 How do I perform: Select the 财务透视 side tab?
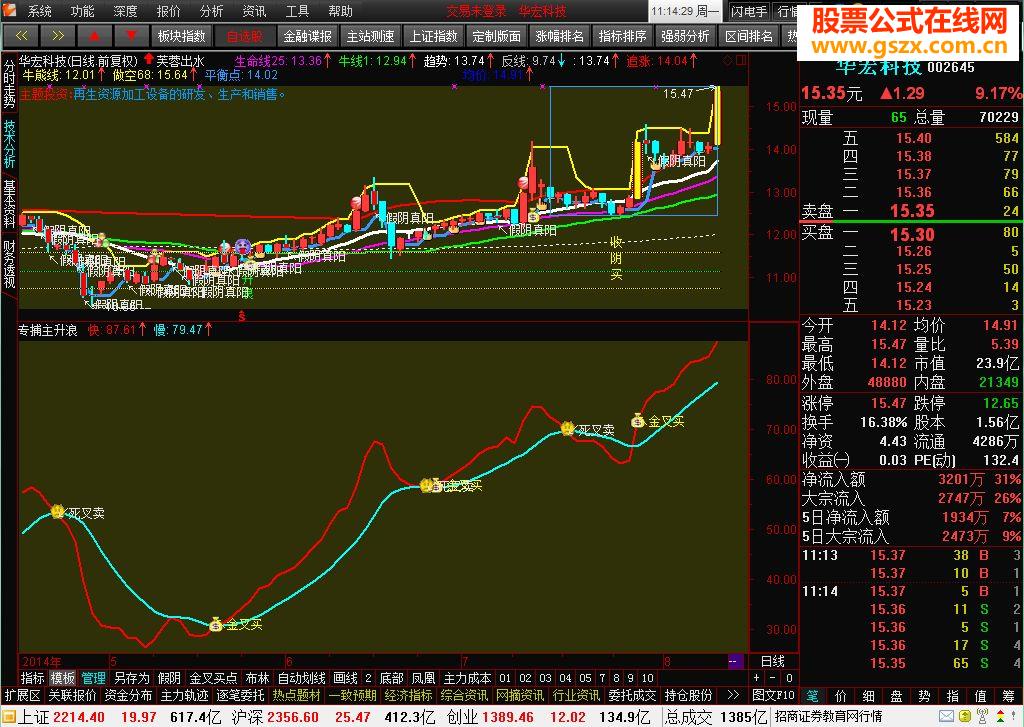9,265
